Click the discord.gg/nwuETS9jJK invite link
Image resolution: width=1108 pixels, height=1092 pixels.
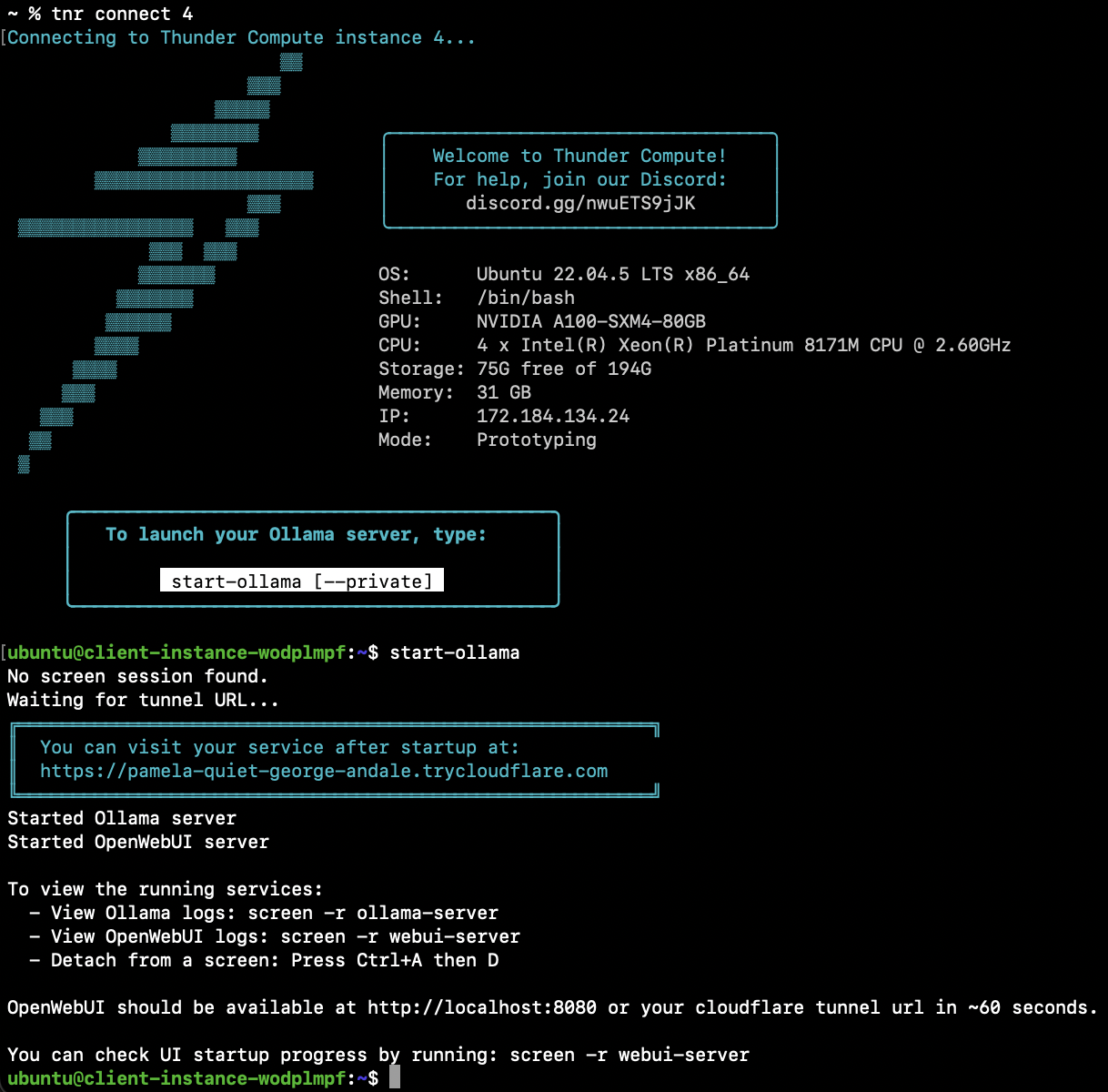(x=580, y=203)
